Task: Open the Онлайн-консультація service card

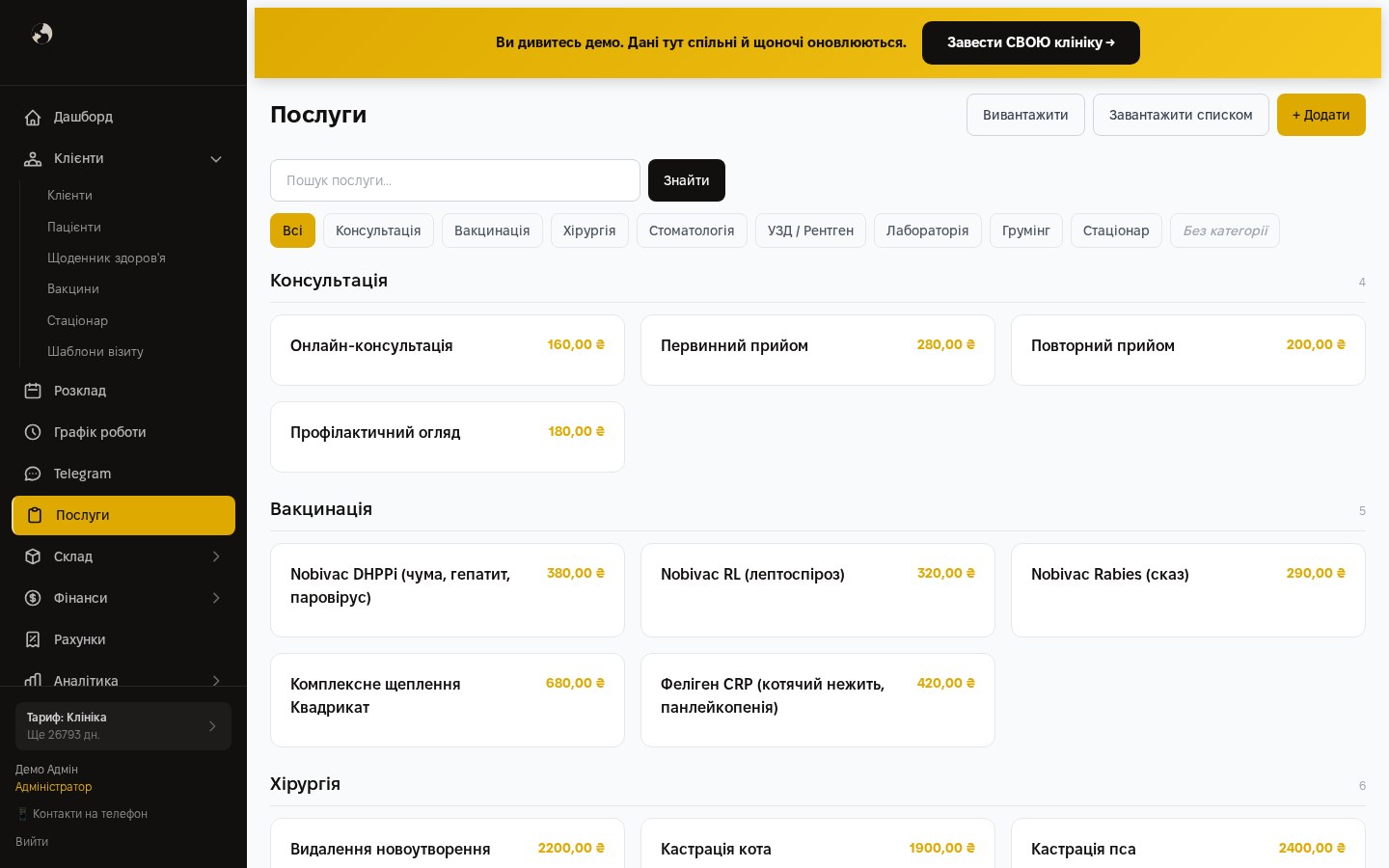Action: [448, 350]
